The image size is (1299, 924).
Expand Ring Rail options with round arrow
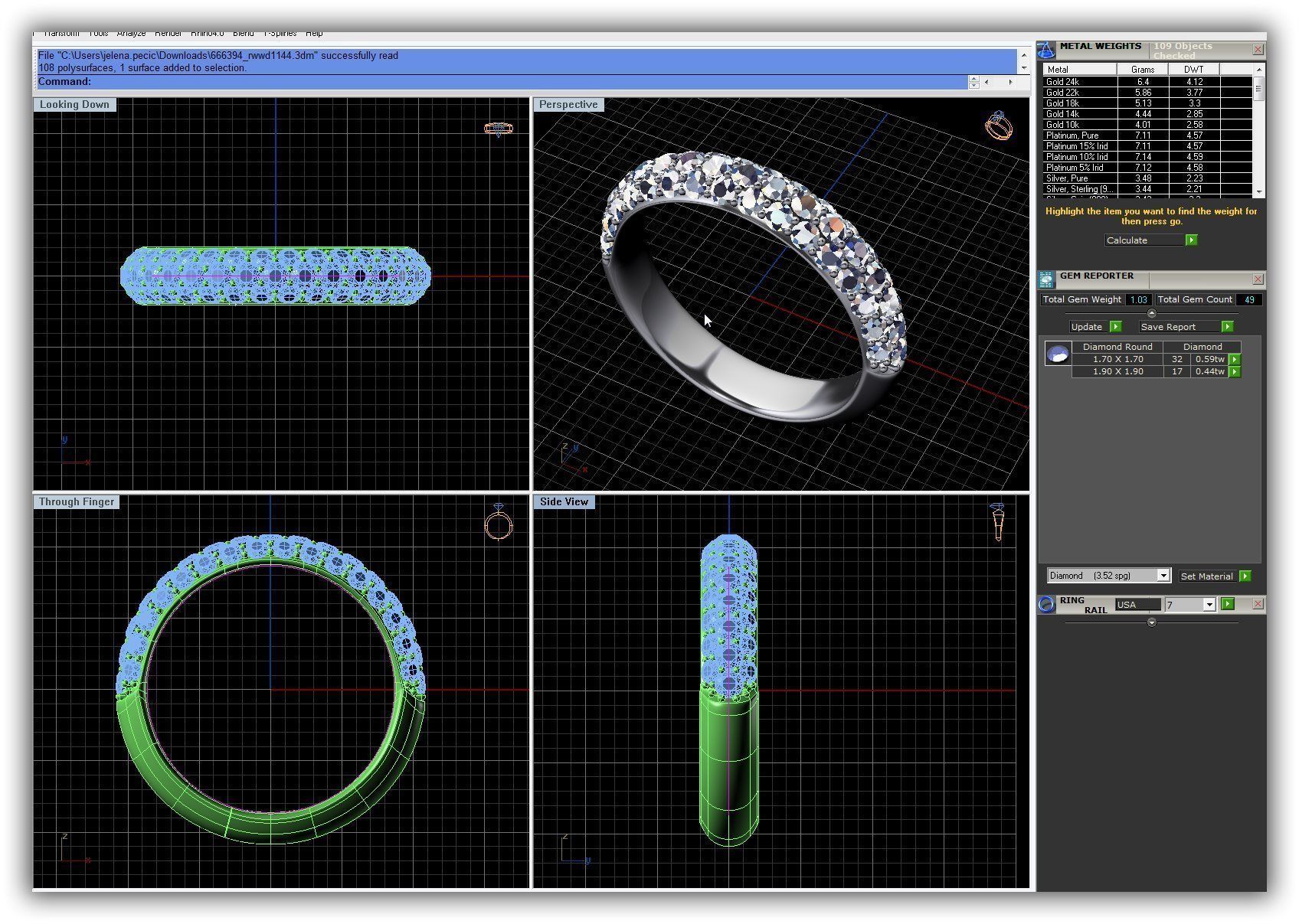pos(1151,623)
